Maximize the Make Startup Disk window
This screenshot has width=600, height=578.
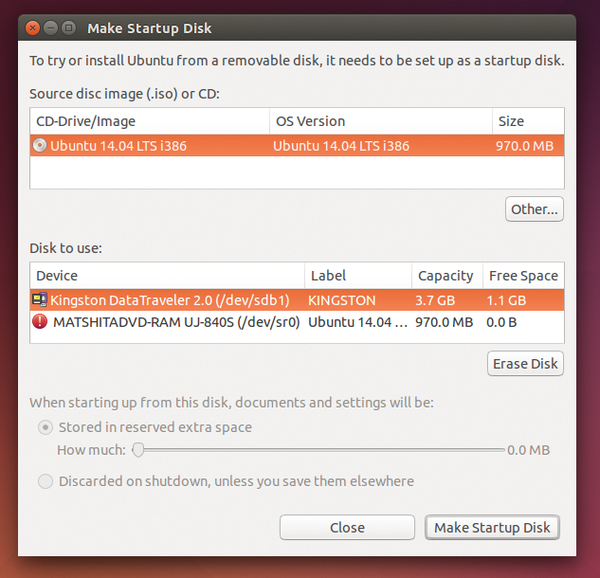click(x=68, y=28)
